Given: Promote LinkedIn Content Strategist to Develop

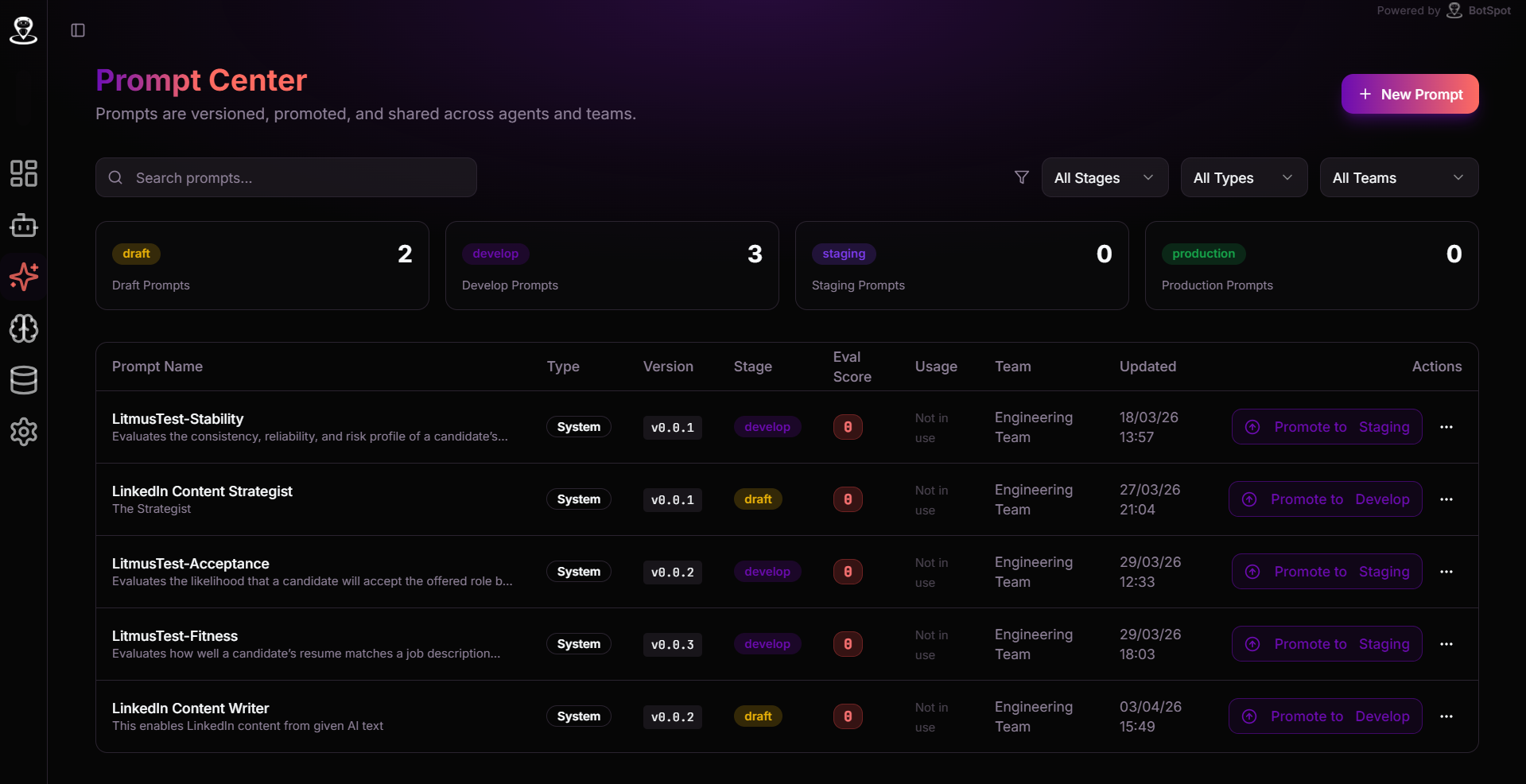Looking at the screenshot, I should point(1325,499).
